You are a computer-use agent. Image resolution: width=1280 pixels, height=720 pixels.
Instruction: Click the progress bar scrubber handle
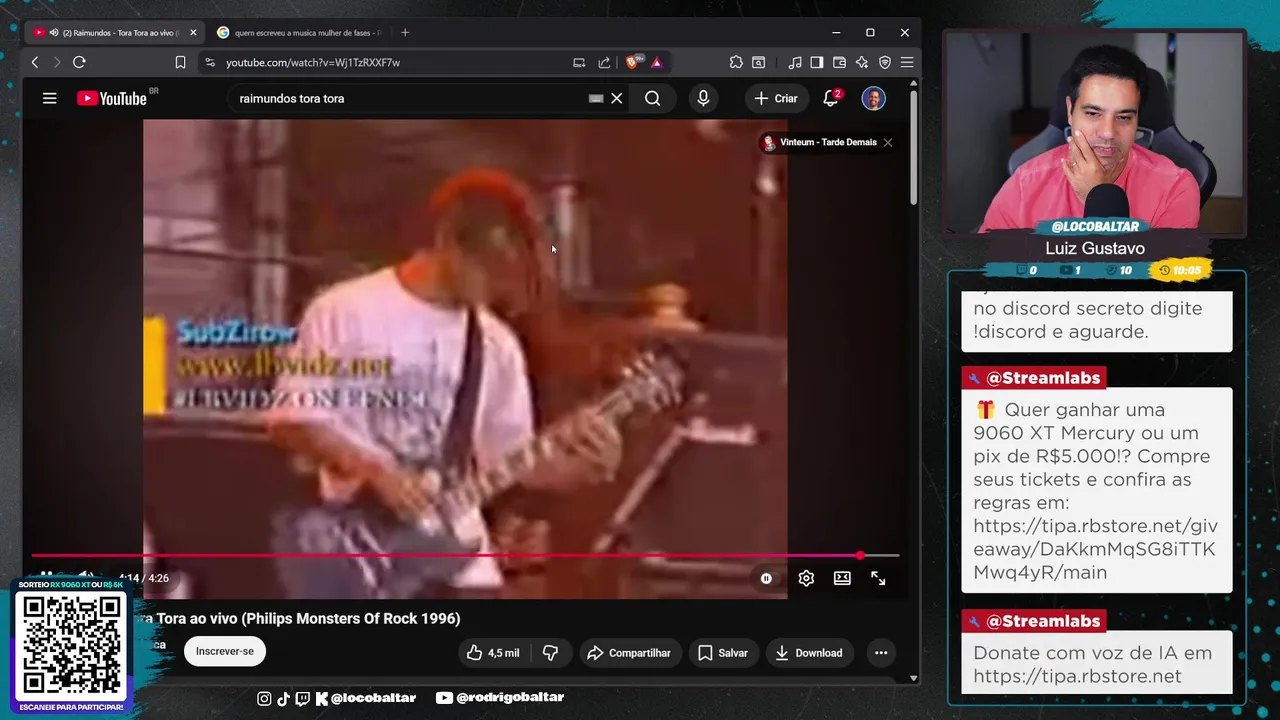point(860,555)
